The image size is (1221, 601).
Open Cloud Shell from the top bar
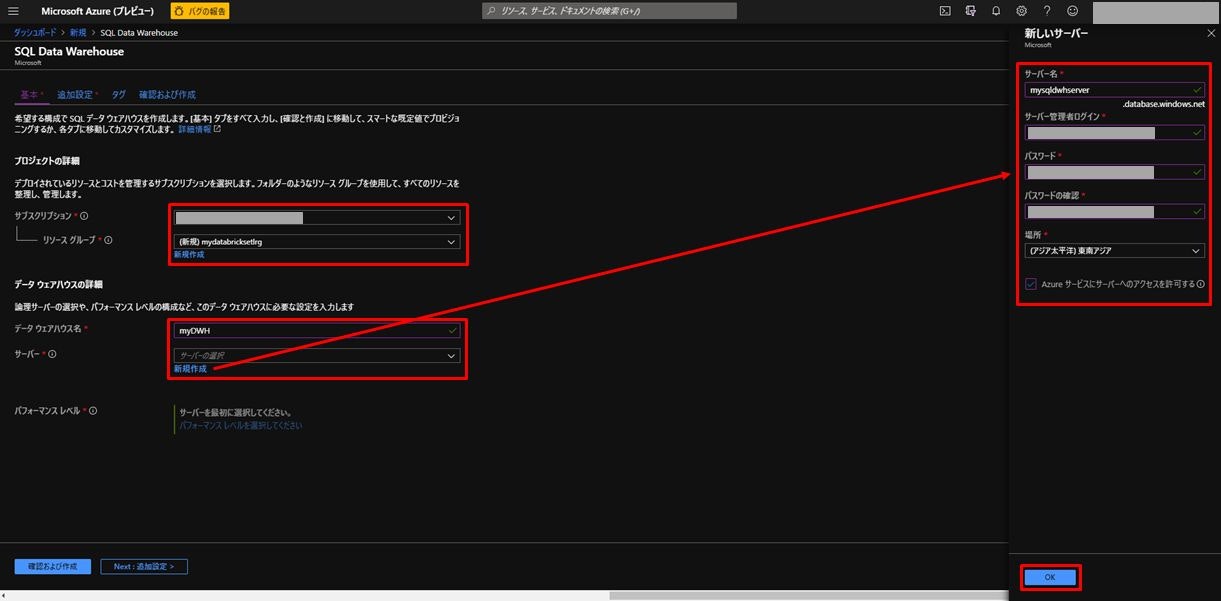(945, 11)
